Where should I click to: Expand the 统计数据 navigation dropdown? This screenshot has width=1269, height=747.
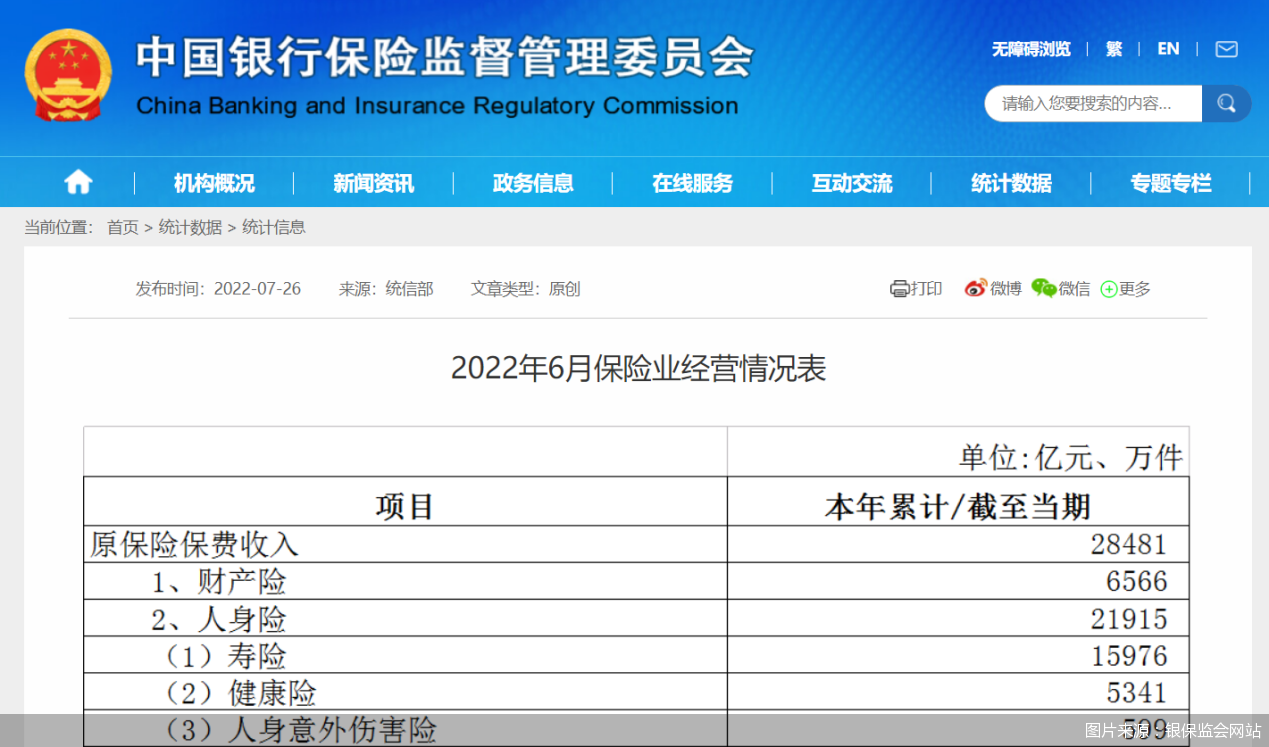pos(1011,183)
